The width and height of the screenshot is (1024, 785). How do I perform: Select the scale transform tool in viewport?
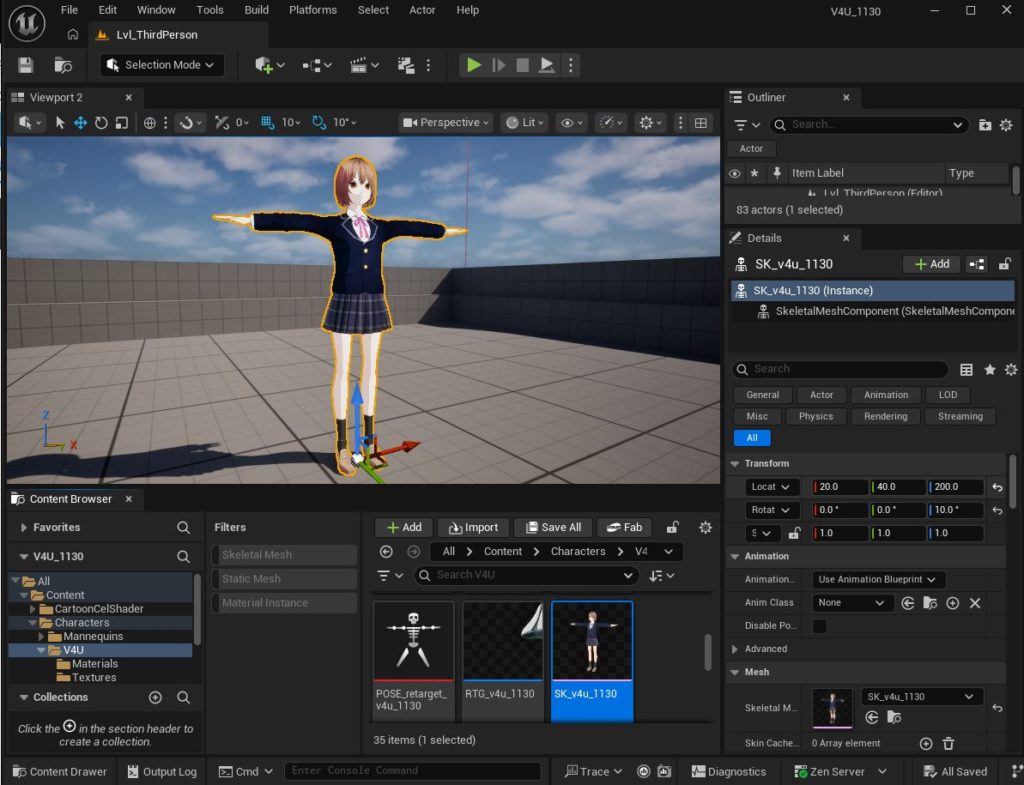click(x=122, y=123)
